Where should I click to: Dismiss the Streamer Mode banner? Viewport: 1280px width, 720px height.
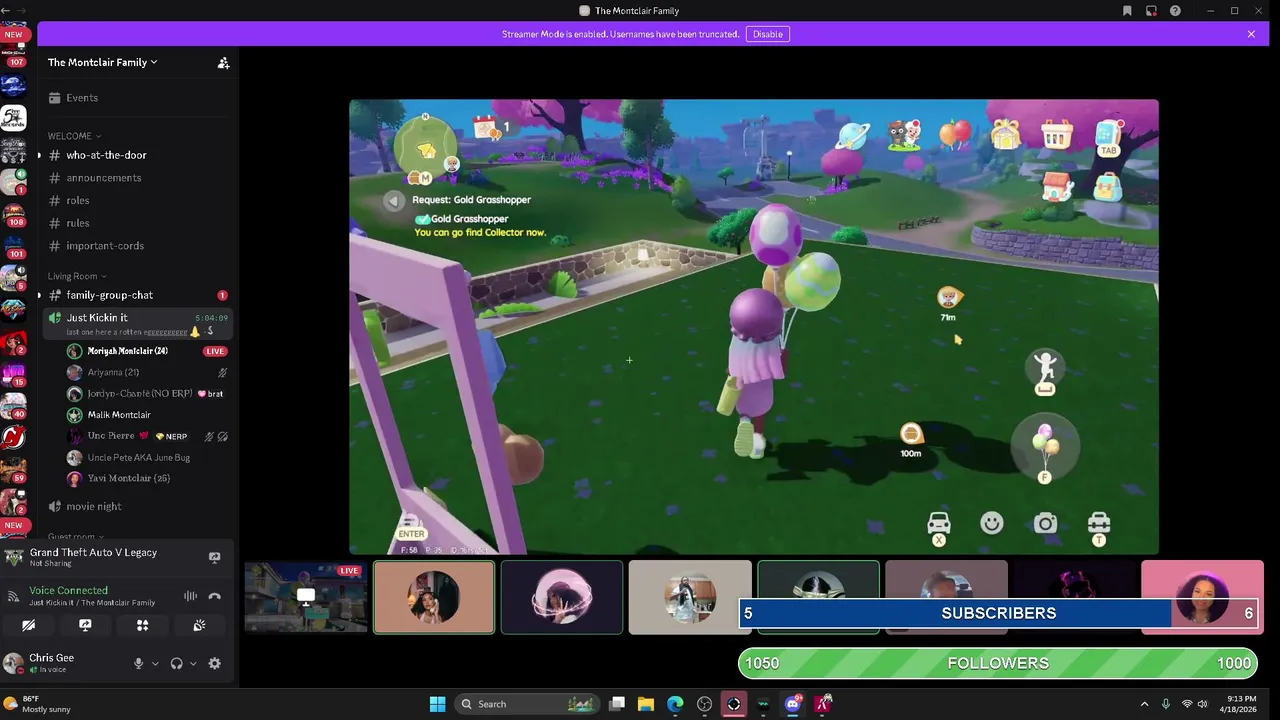(1251, 34)
